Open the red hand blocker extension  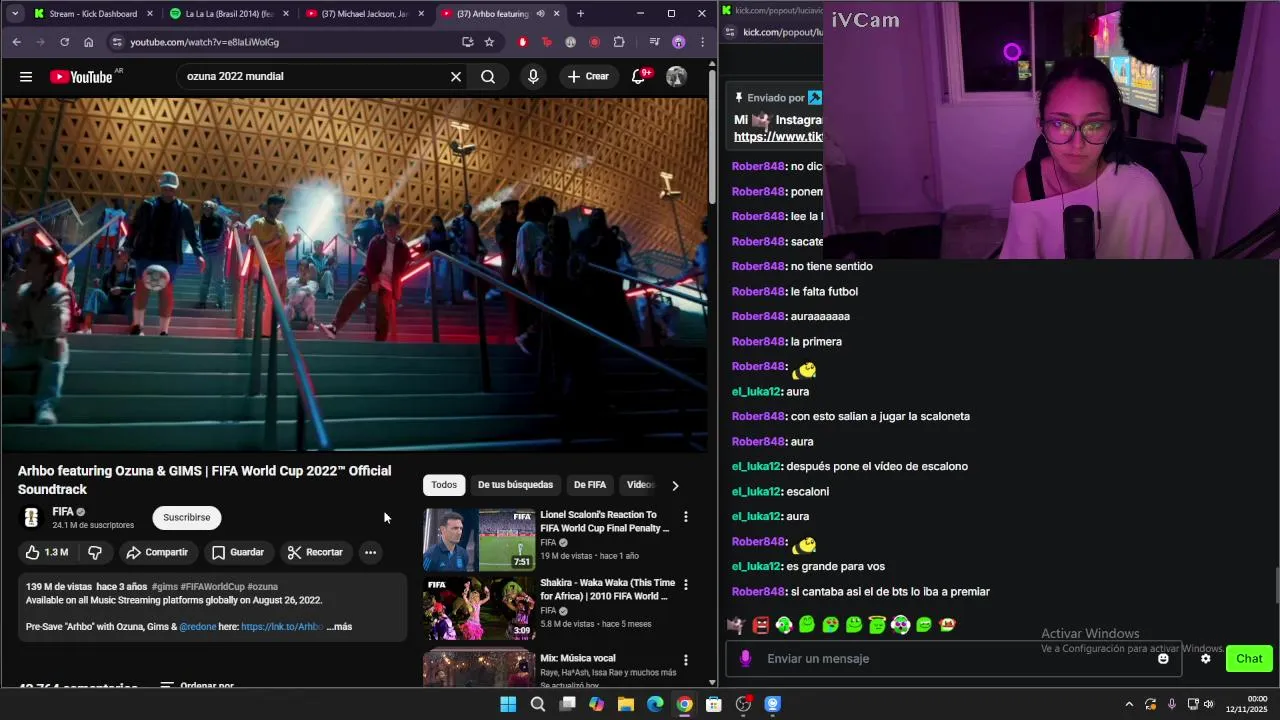(x=522, y=42)
